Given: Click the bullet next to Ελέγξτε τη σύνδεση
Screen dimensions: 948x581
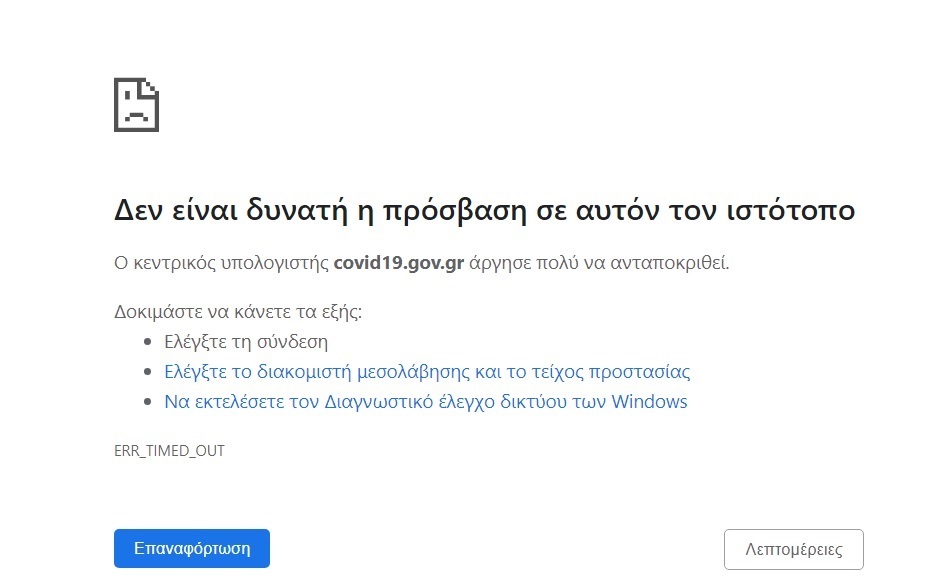Looking at the screenshot, I should point(148,341).
